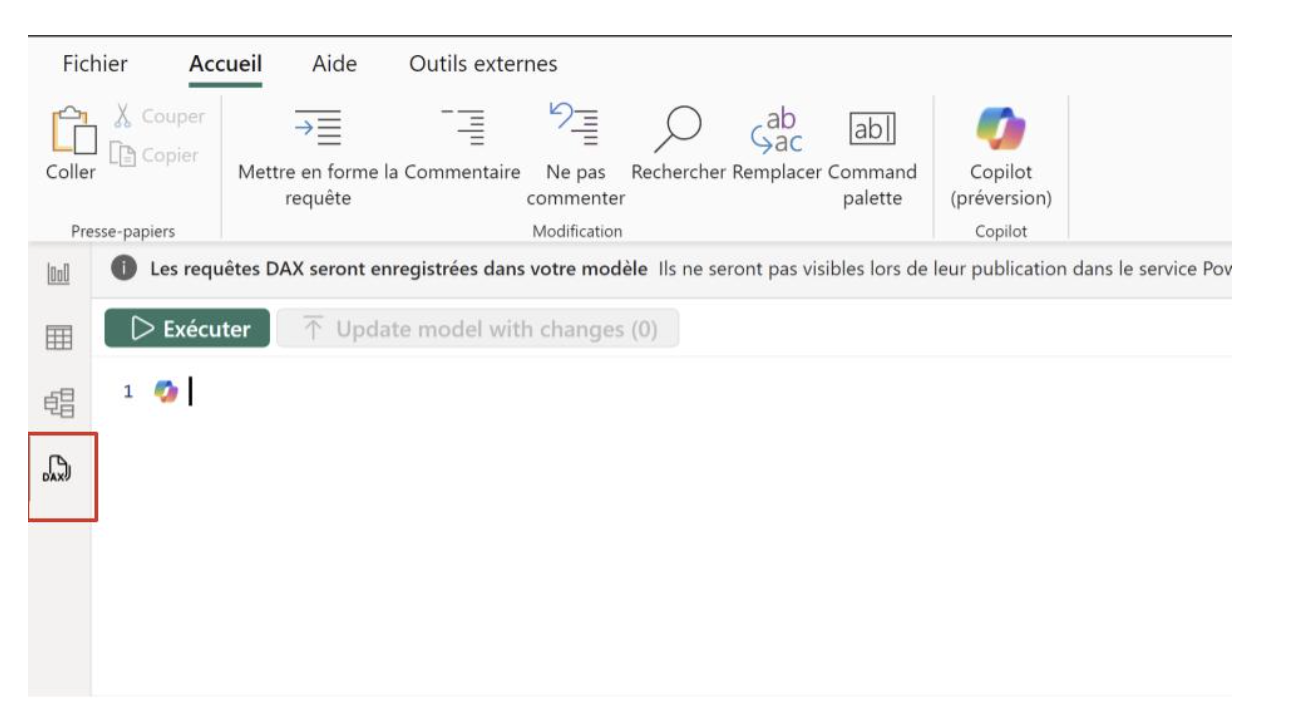Click the "Les requêtes DAX seront enregistrées" message

coord(398,269)
